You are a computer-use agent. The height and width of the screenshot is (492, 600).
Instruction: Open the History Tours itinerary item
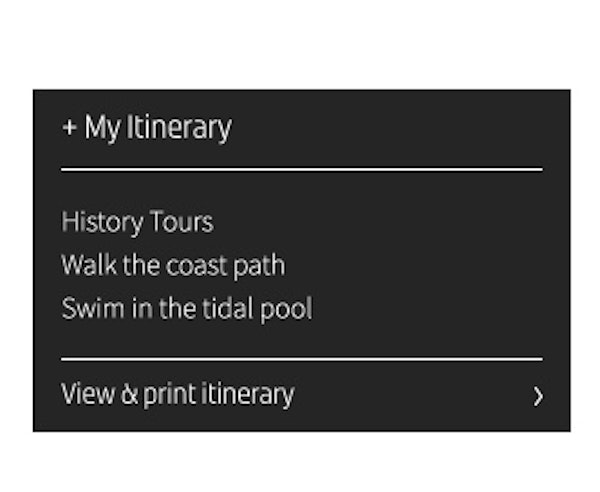[x=137, y=221]
